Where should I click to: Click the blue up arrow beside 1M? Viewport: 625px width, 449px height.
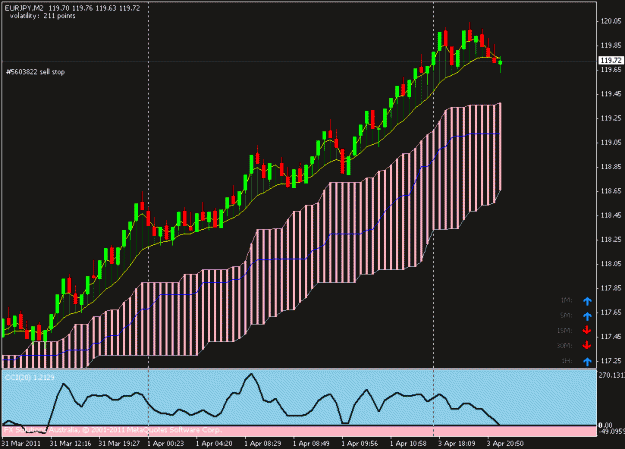(x=587, y=301)
